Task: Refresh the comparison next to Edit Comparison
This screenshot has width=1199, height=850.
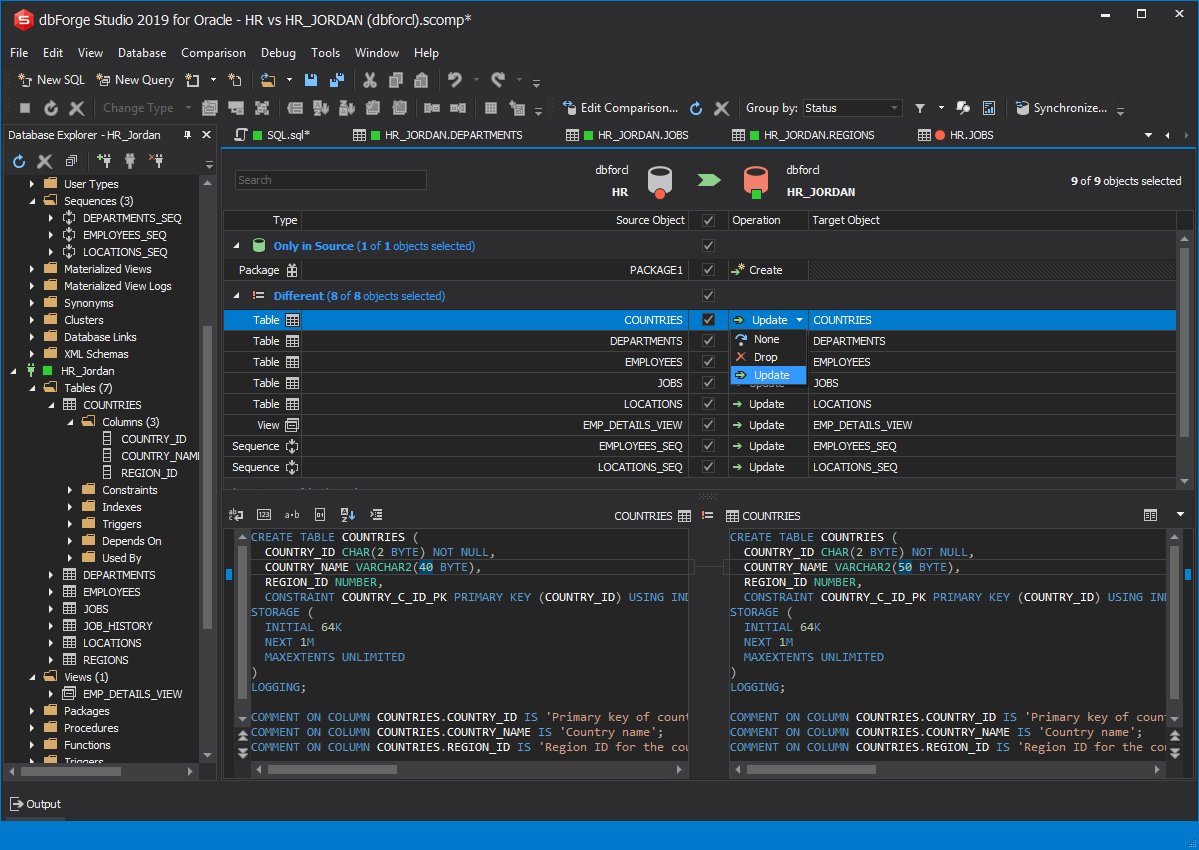Action: pos(696,108)
